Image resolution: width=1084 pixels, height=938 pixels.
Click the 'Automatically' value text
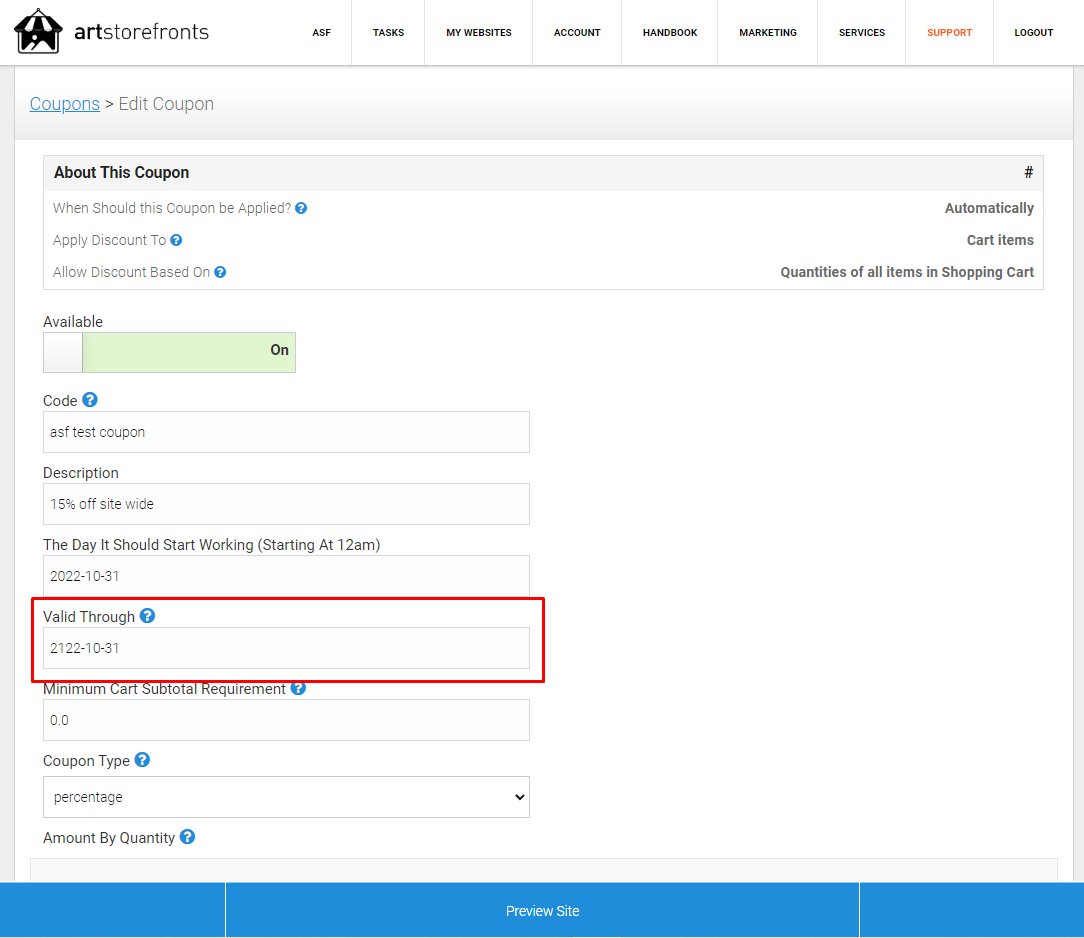pos(989,208)
